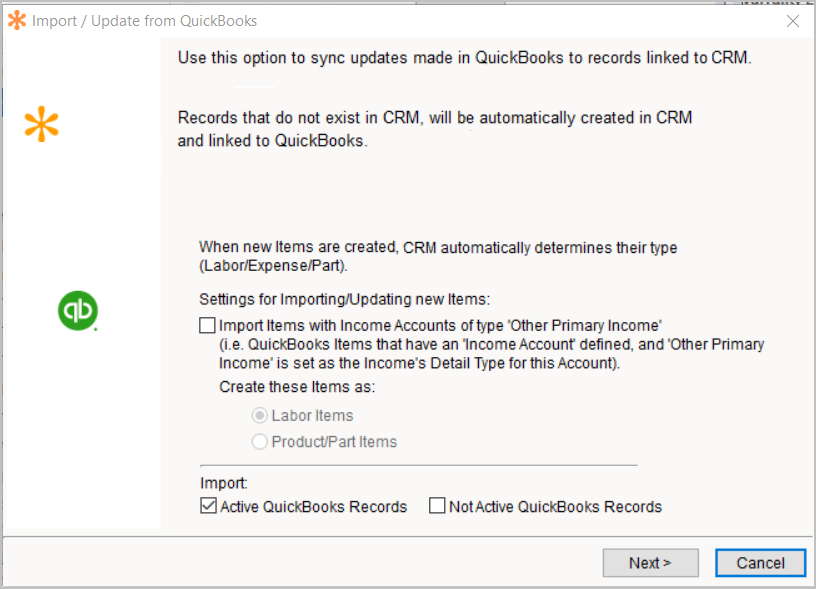Click the 'Import / Update from QuickBooks' title text
This screenshot has width=816, height=589.
pos(144,20)
